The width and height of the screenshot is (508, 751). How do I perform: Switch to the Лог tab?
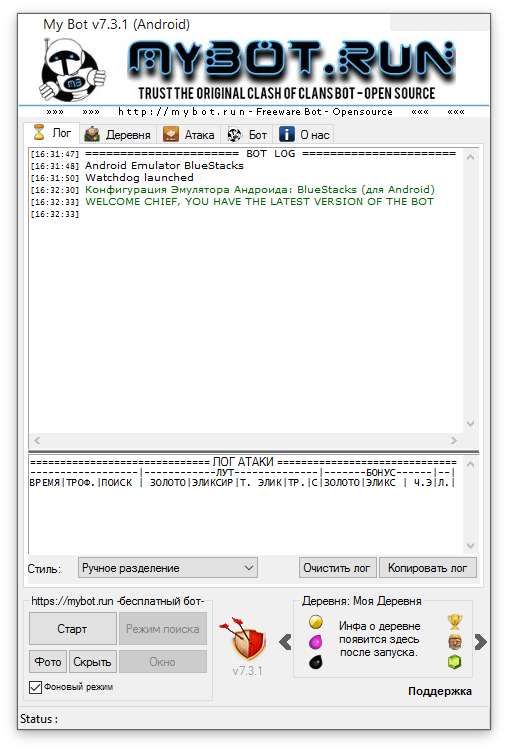tap(52, 134)
